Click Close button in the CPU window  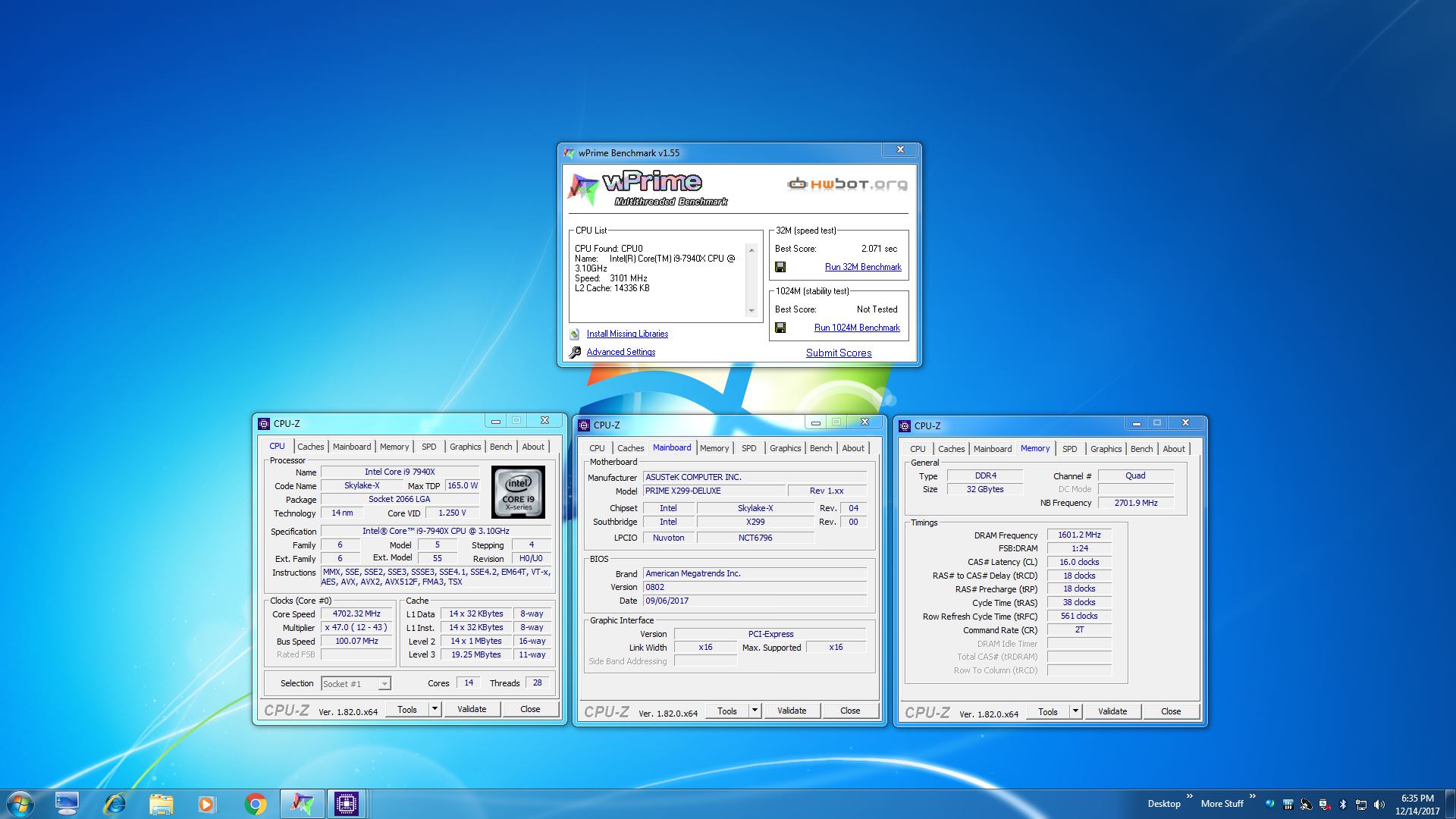point(530,709)
